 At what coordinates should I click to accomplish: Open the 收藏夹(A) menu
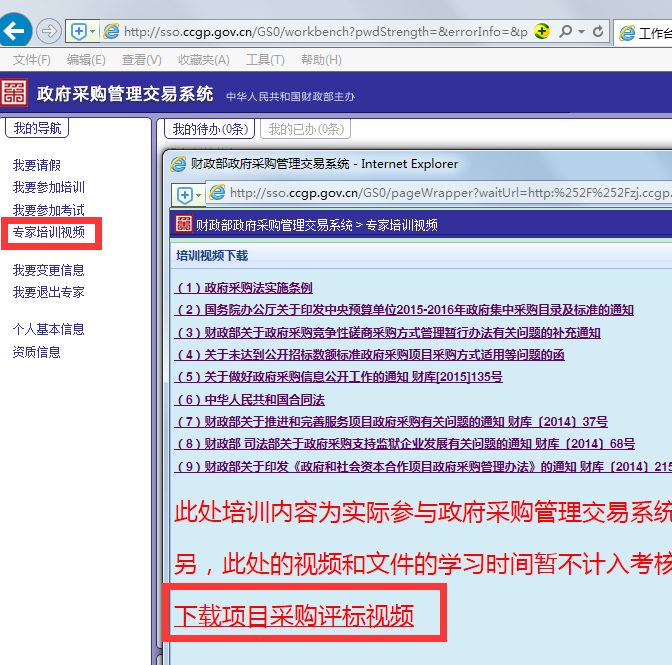[204, 60]
